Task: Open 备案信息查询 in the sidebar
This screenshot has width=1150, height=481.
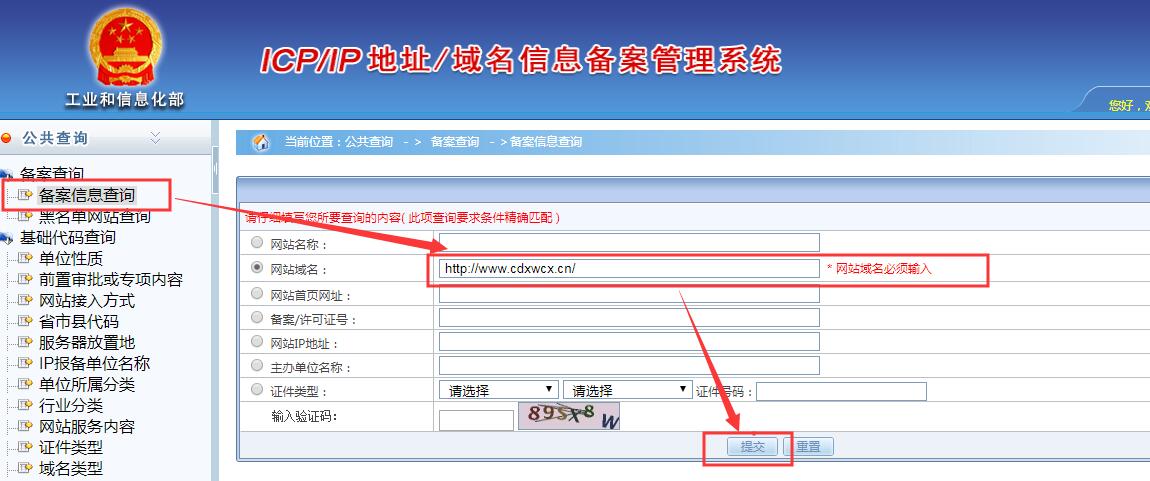Action: point(87,196)
